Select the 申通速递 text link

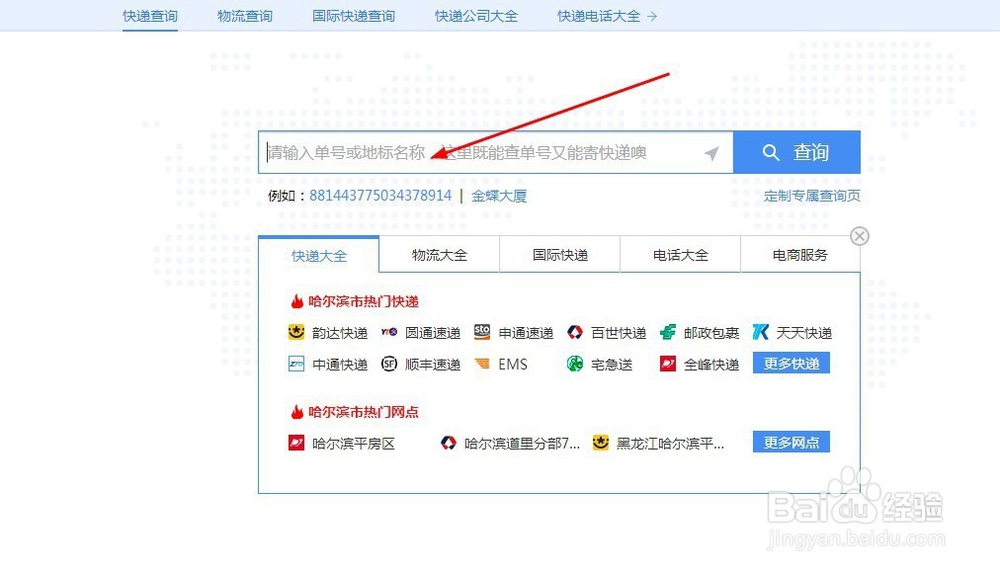coord(526,332)
